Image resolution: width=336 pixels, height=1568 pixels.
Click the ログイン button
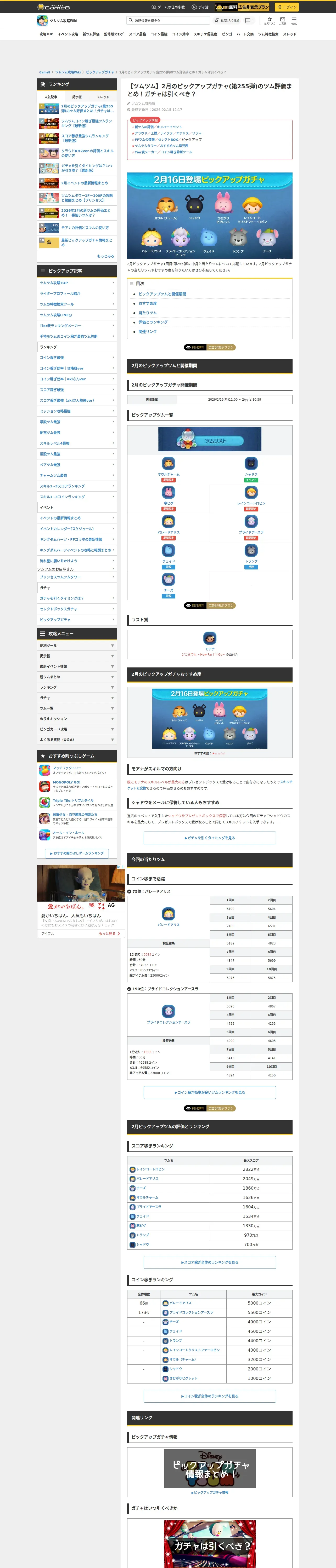pyautogui.click(x=286, y=7)
